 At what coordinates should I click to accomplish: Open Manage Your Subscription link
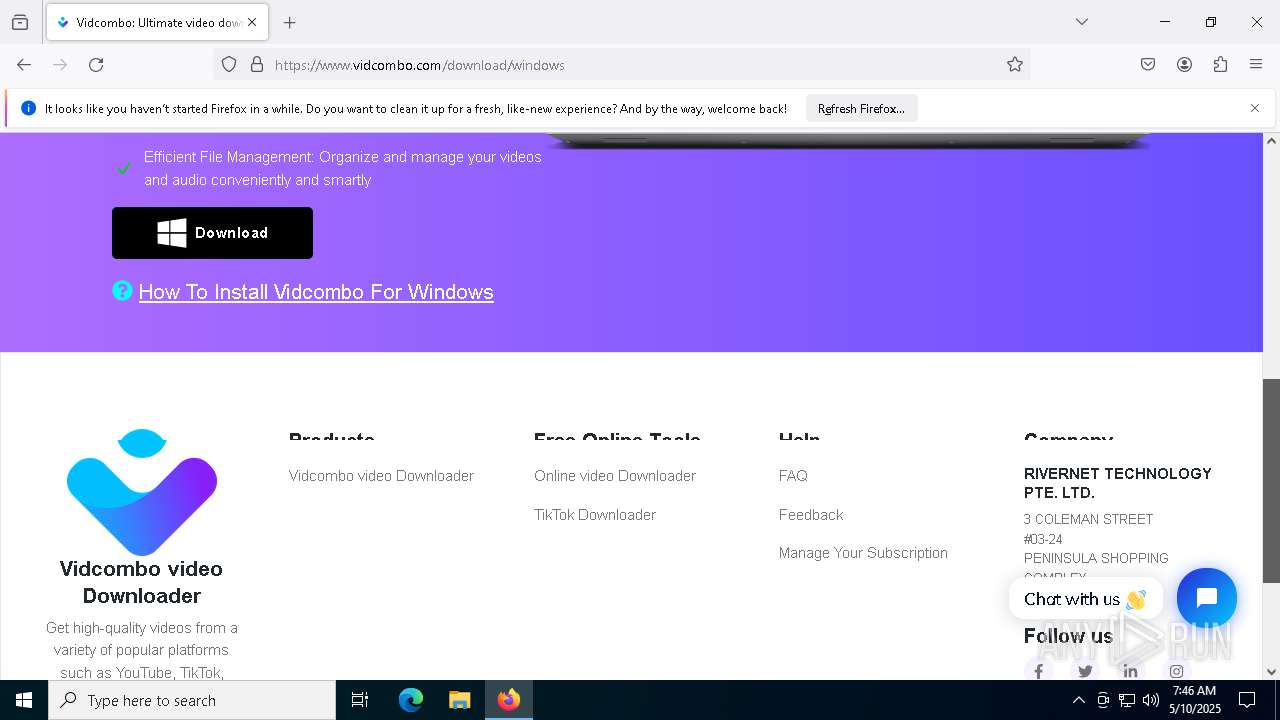tap(863, 553)
